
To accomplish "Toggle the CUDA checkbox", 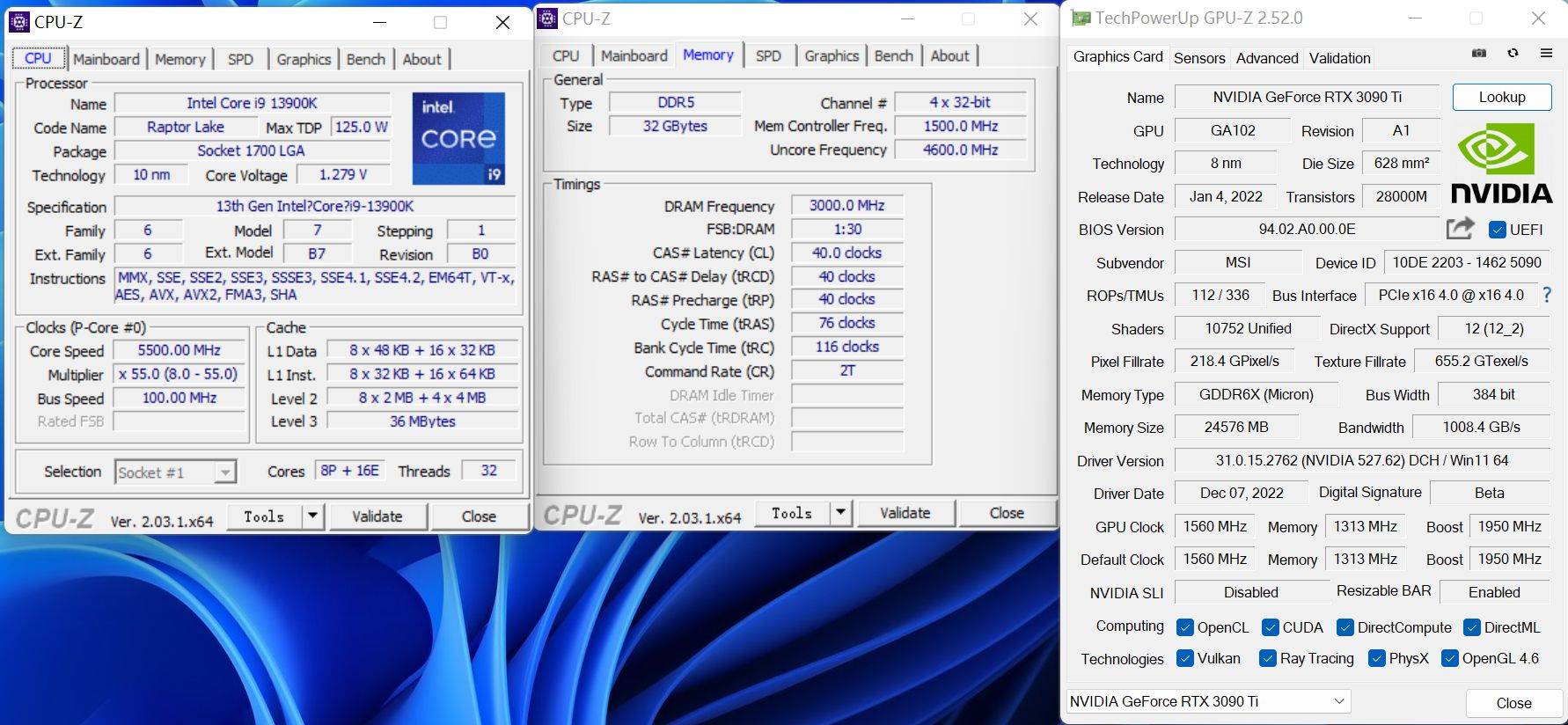I will click(1270, 627).
